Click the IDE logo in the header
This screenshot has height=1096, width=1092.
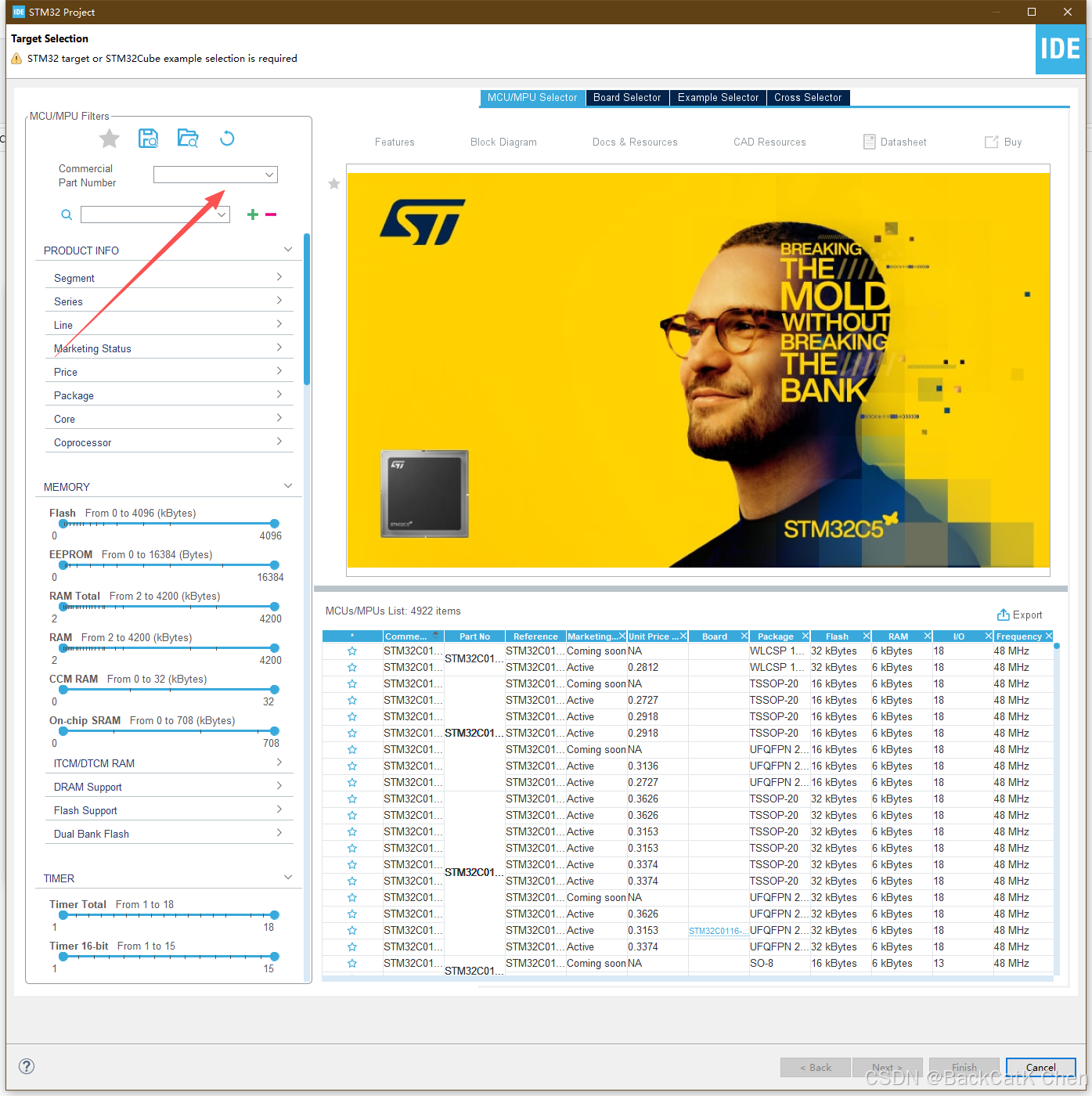tap(1060, 49)
